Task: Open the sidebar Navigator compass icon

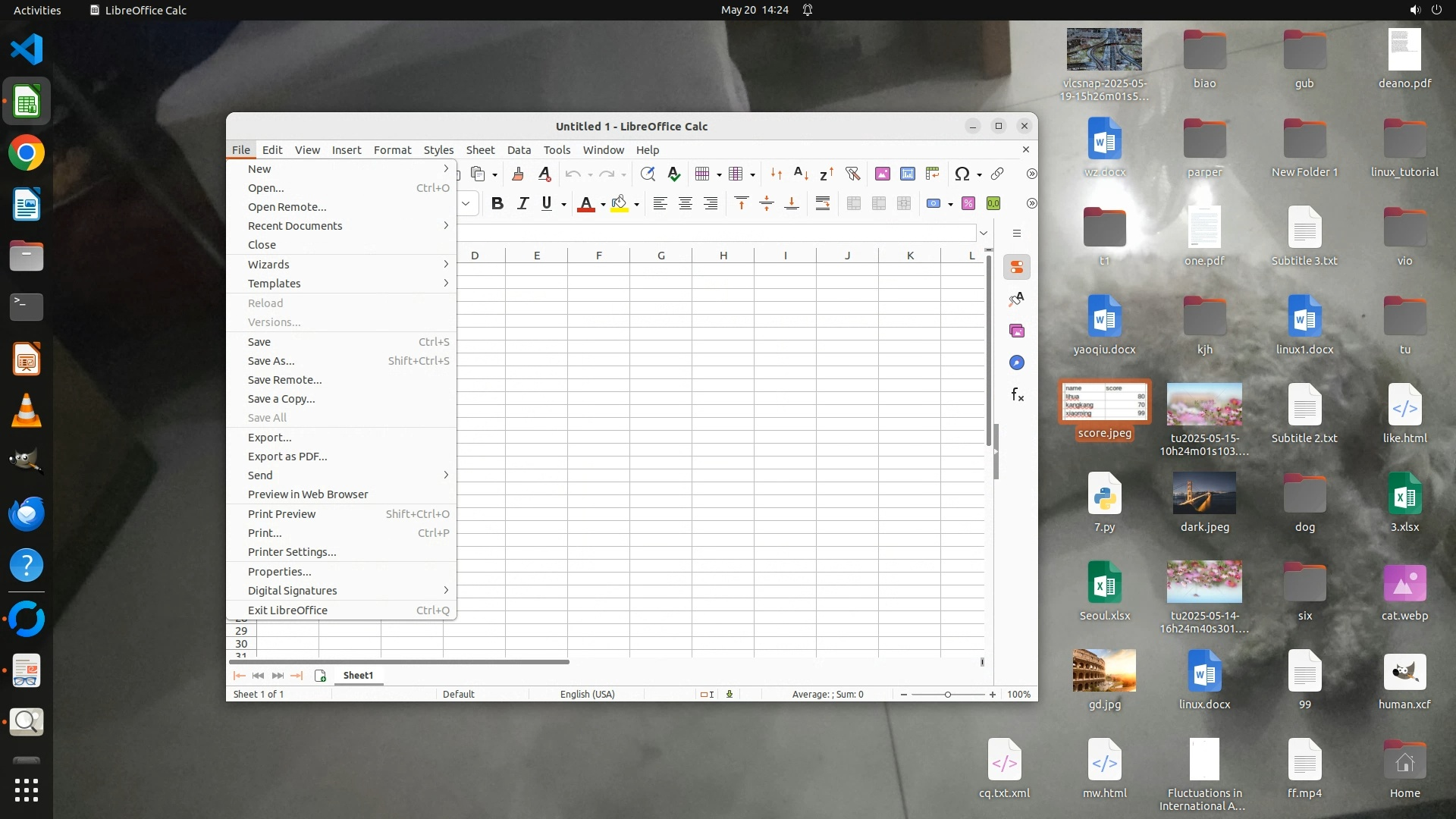Action: point(1017,362)
